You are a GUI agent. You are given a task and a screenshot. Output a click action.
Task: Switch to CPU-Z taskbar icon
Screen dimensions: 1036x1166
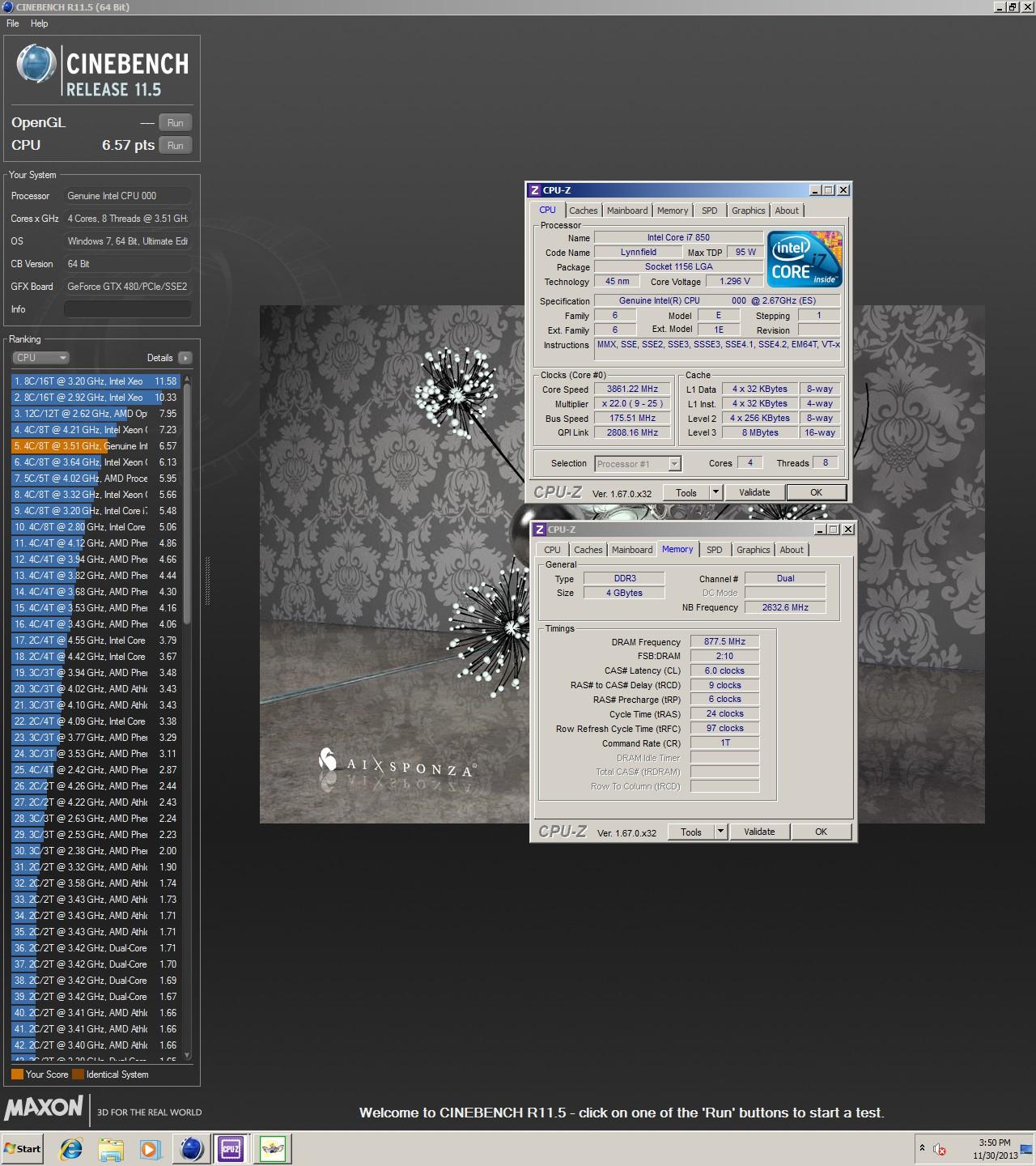[x=231, y=1148]
